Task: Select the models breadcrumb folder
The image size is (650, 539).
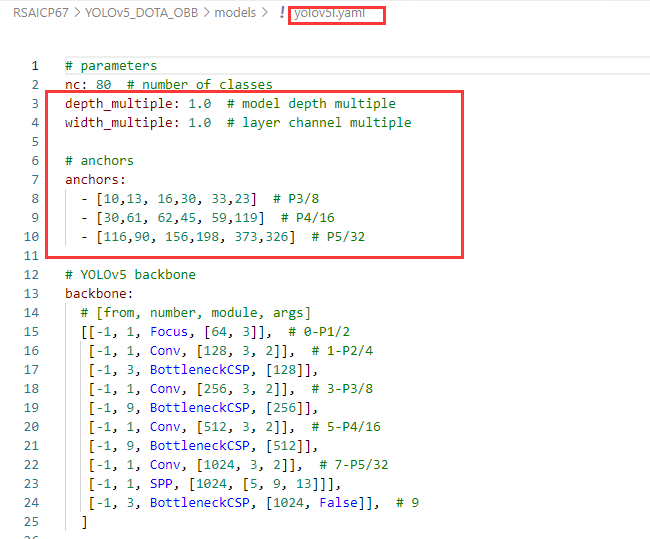Action: [235, 13]
